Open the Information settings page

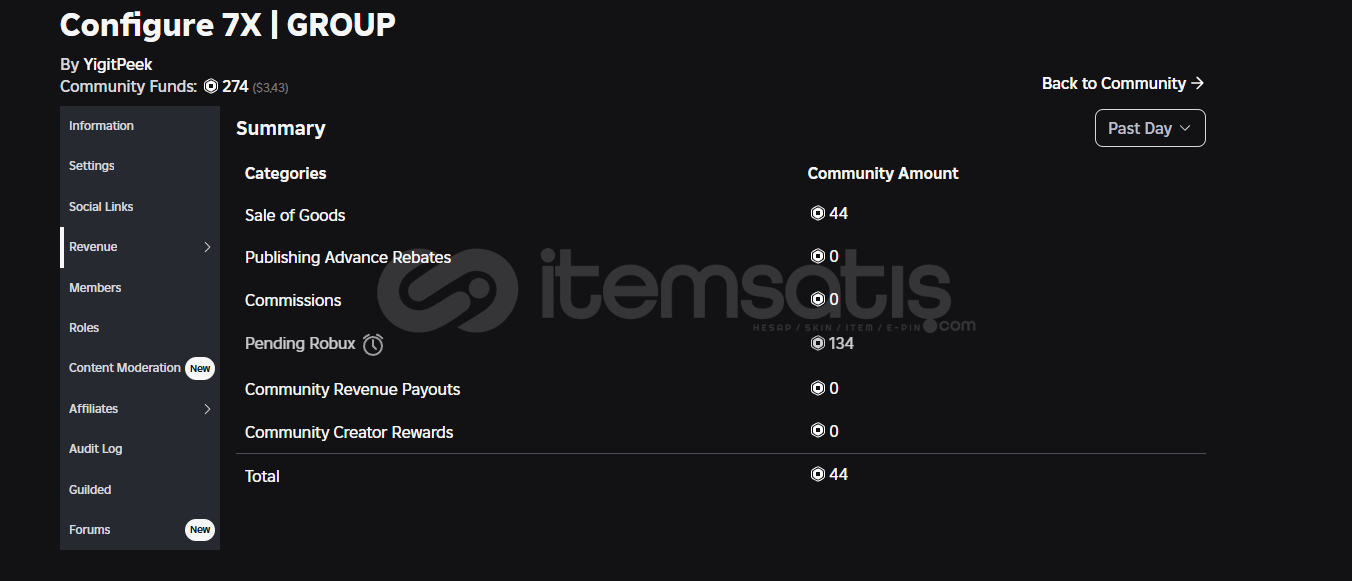[x=101, y=126]
